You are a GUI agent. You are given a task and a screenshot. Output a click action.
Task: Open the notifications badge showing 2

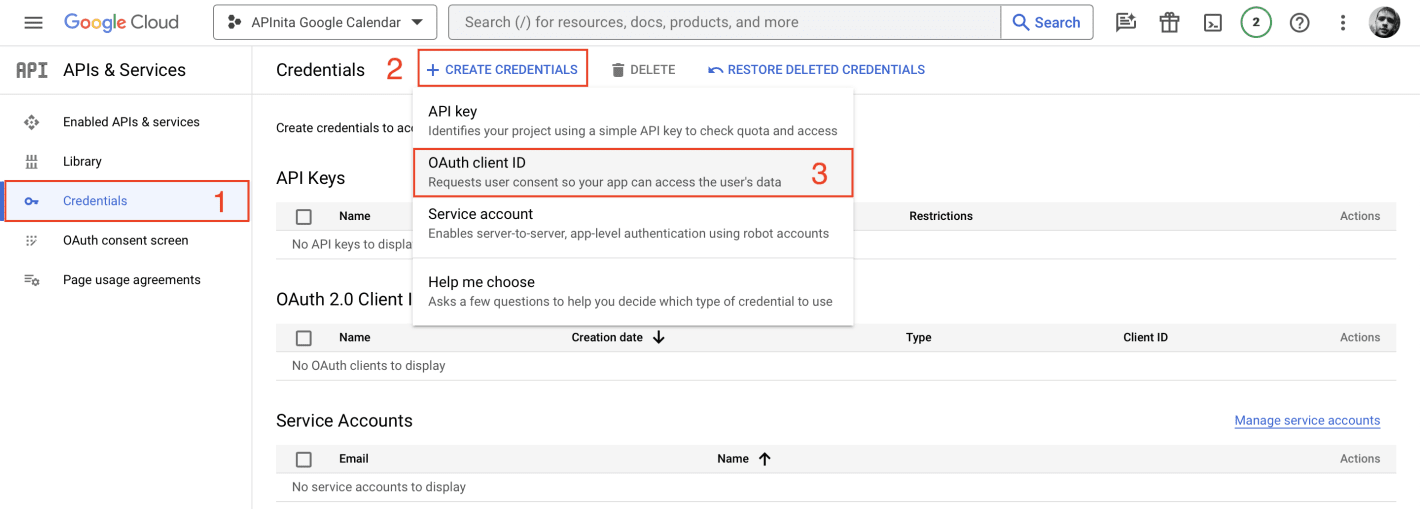1256,22
